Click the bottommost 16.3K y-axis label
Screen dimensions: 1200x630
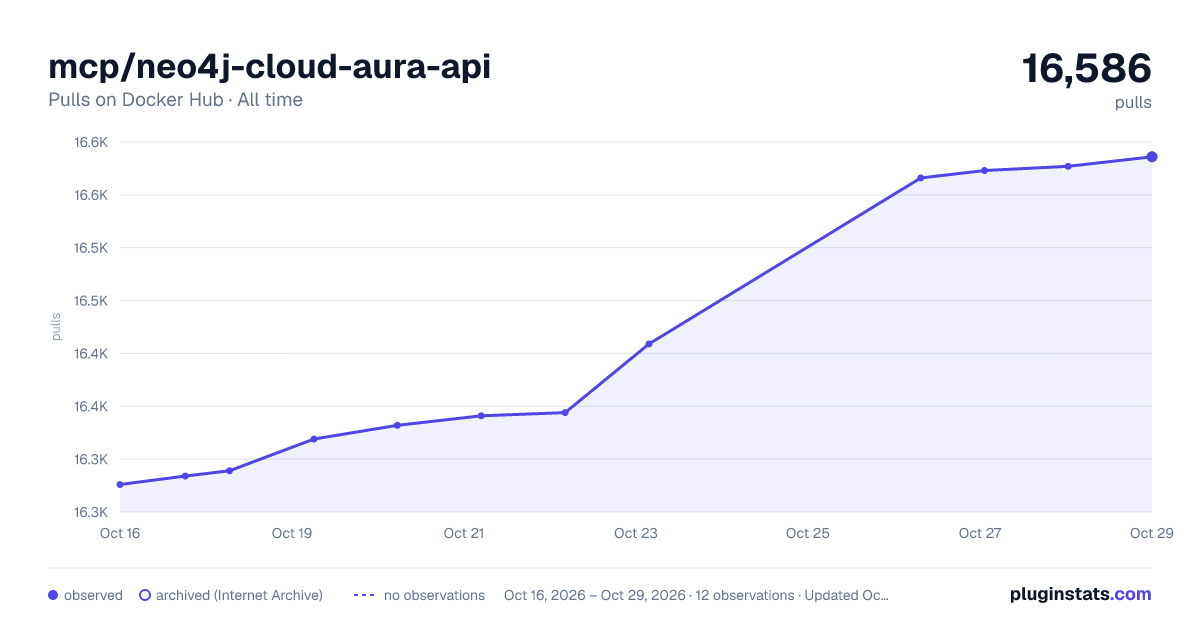point(91,513)
